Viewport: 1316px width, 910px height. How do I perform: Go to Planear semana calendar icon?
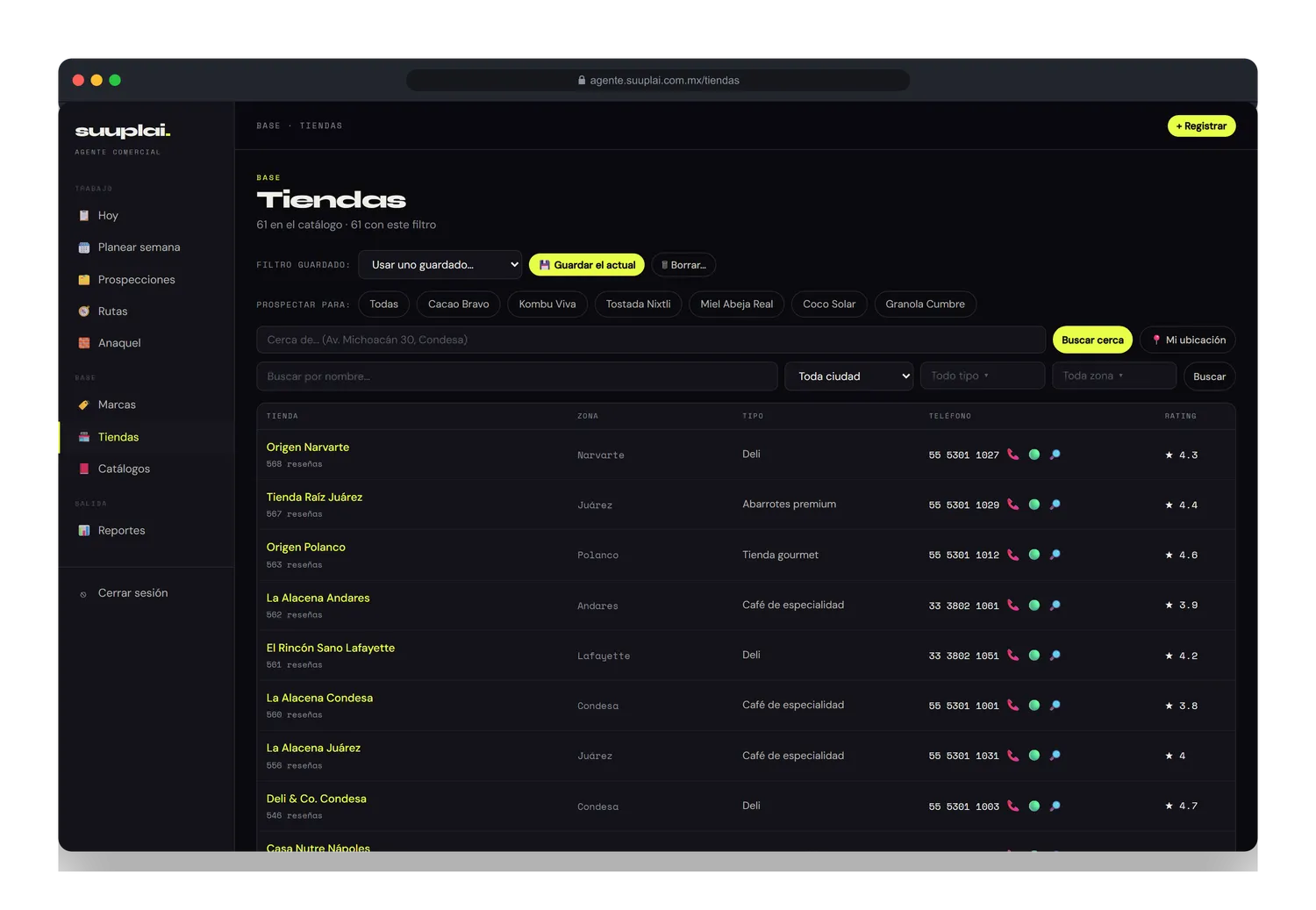point(84,247)
